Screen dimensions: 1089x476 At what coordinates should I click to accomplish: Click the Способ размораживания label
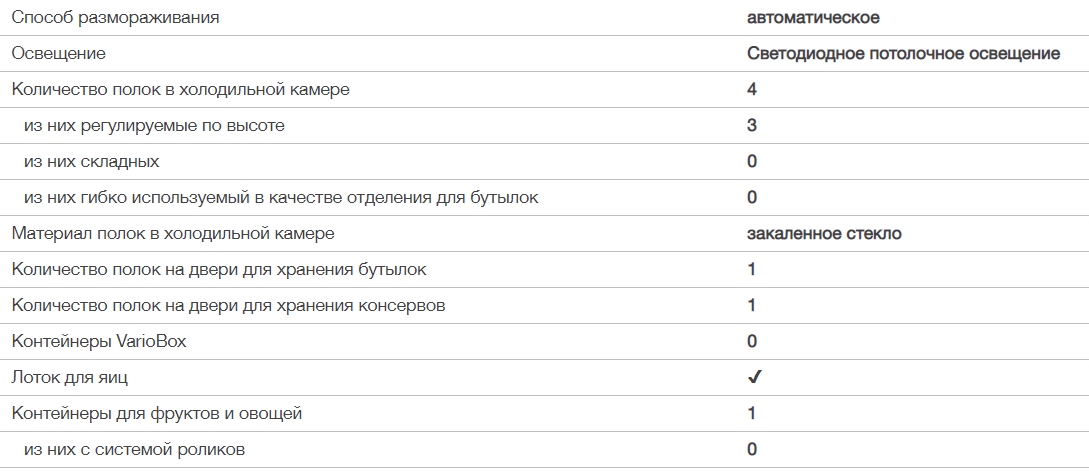[115, 17]
